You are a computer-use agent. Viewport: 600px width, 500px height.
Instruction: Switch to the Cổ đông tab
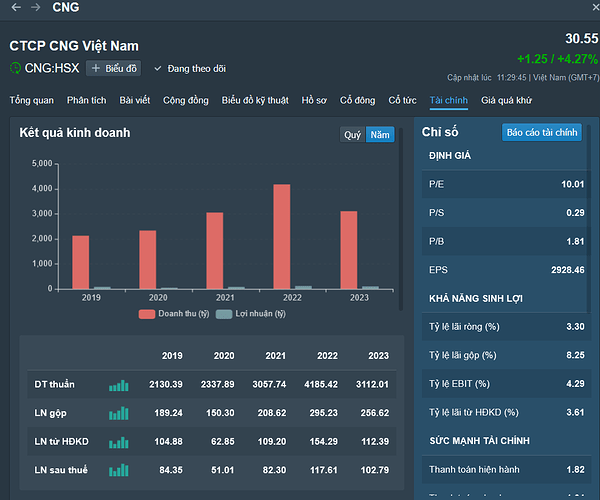(357, 100)
